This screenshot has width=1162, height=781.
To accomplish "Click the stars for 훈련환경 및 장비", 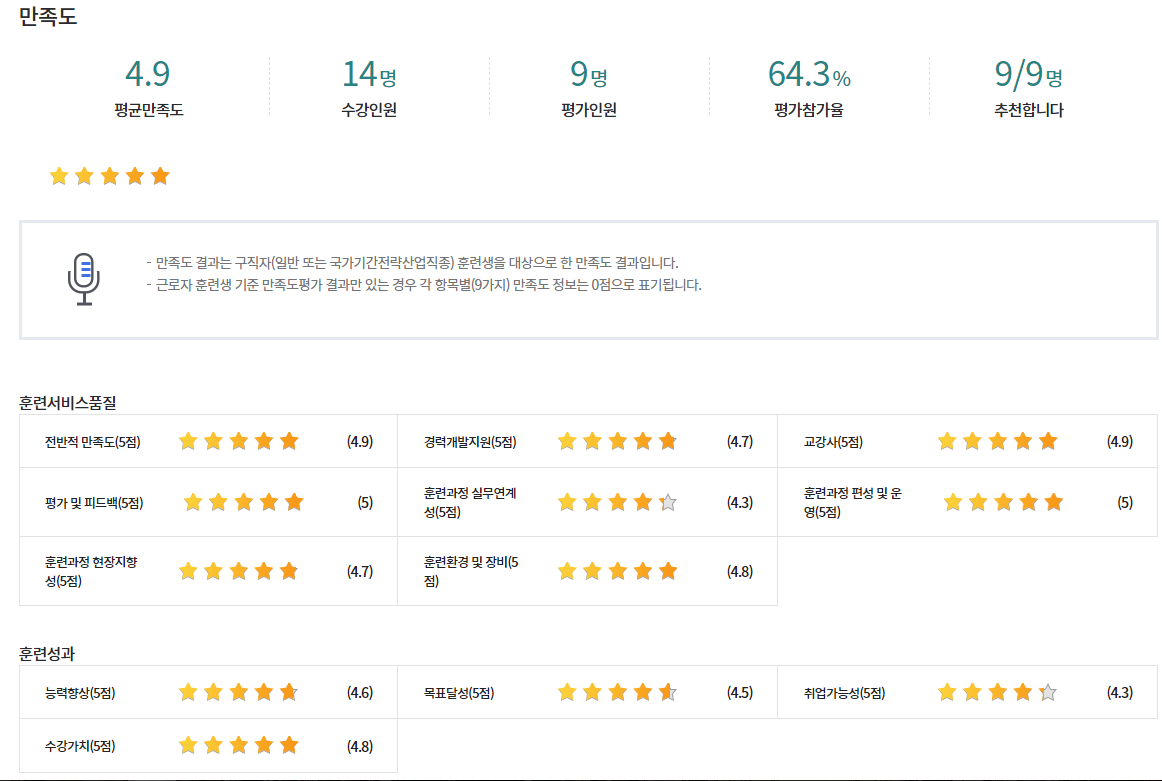I will coord(617,571).
